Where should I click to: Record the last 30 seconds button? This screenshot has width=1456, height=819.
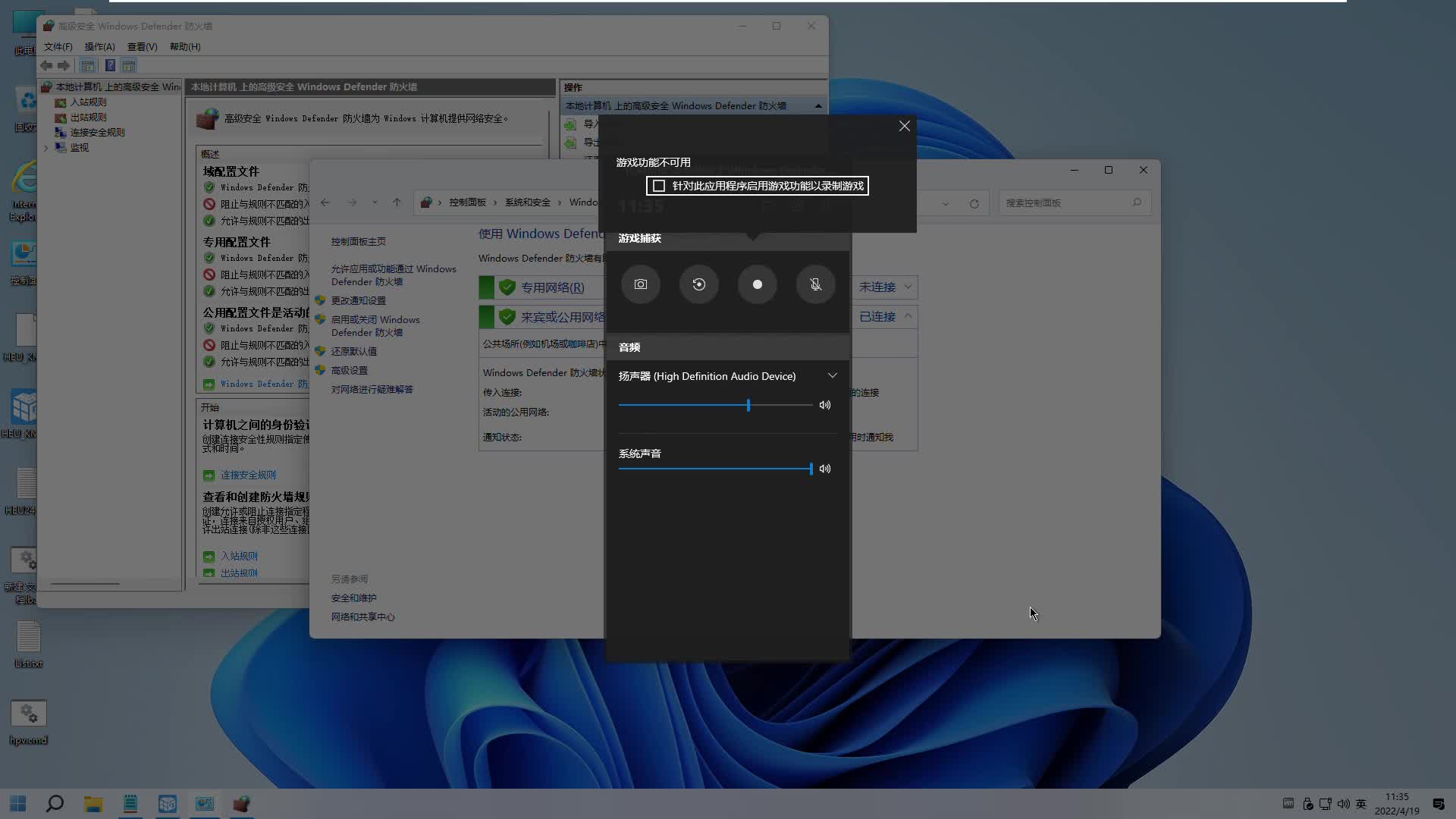click(699, 284)
